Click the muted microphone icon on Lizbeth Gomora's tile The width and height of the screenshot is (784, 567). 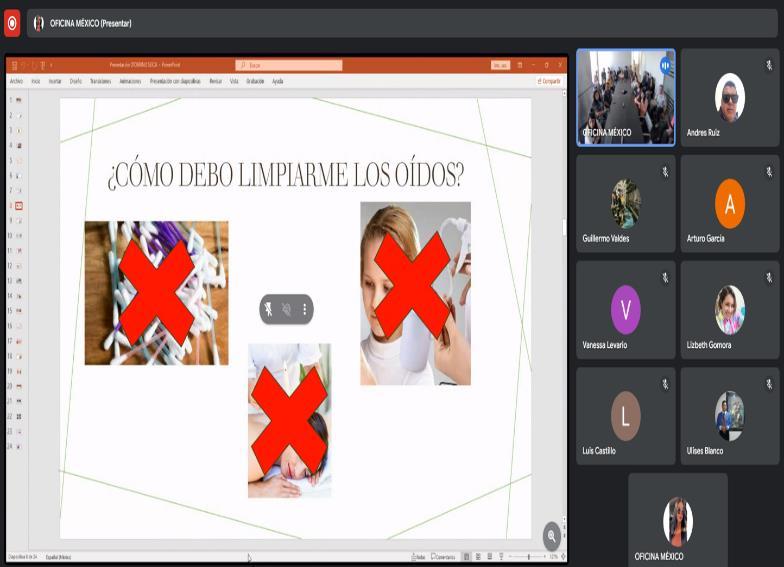pyautogui.click(x=769, y=278)
